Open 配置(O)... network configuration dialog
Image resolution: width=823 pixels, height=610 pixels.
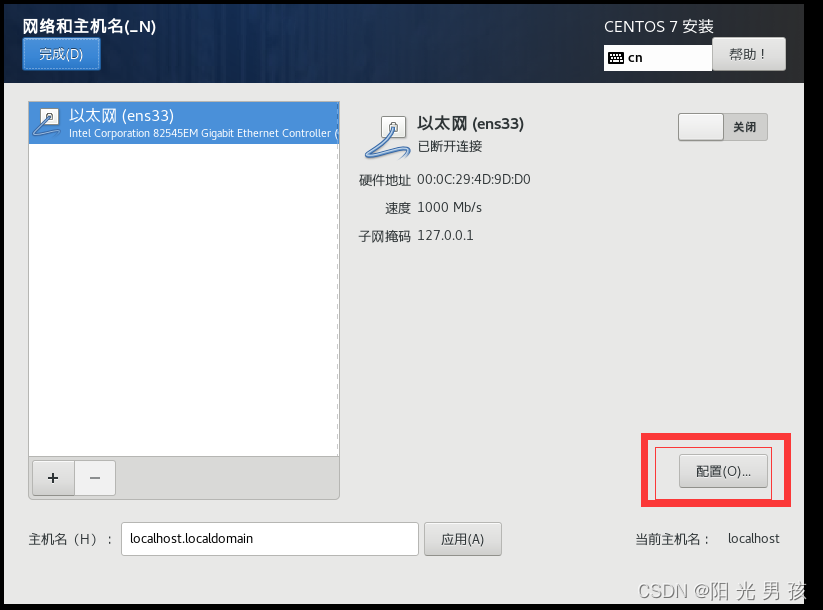point(723,471)
